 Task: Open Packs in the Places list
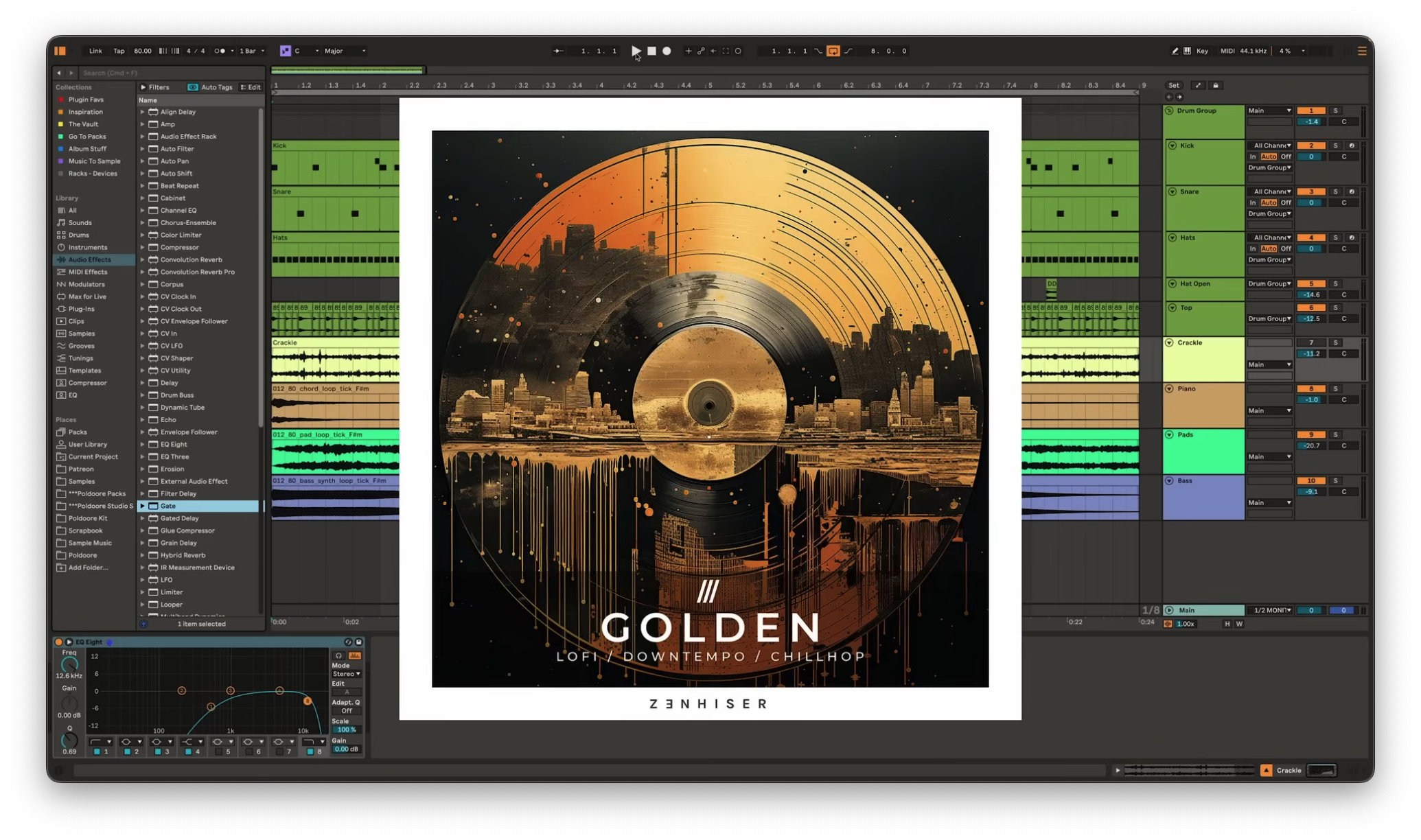pyautogui.click(x=78, y=432)
